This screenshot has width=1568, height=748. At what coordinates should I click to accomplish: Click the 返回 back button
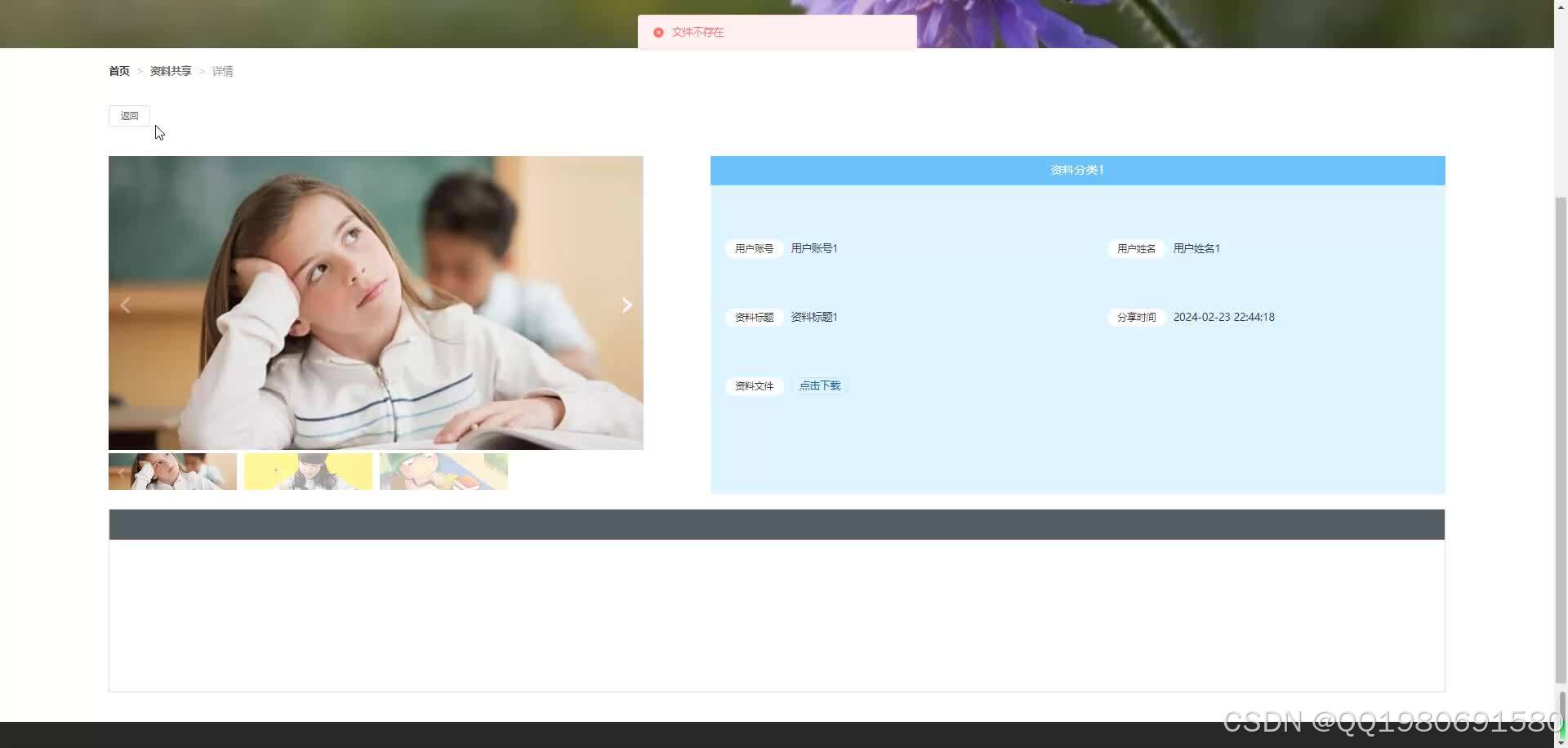pyautogui.click(x=129, y=116)
